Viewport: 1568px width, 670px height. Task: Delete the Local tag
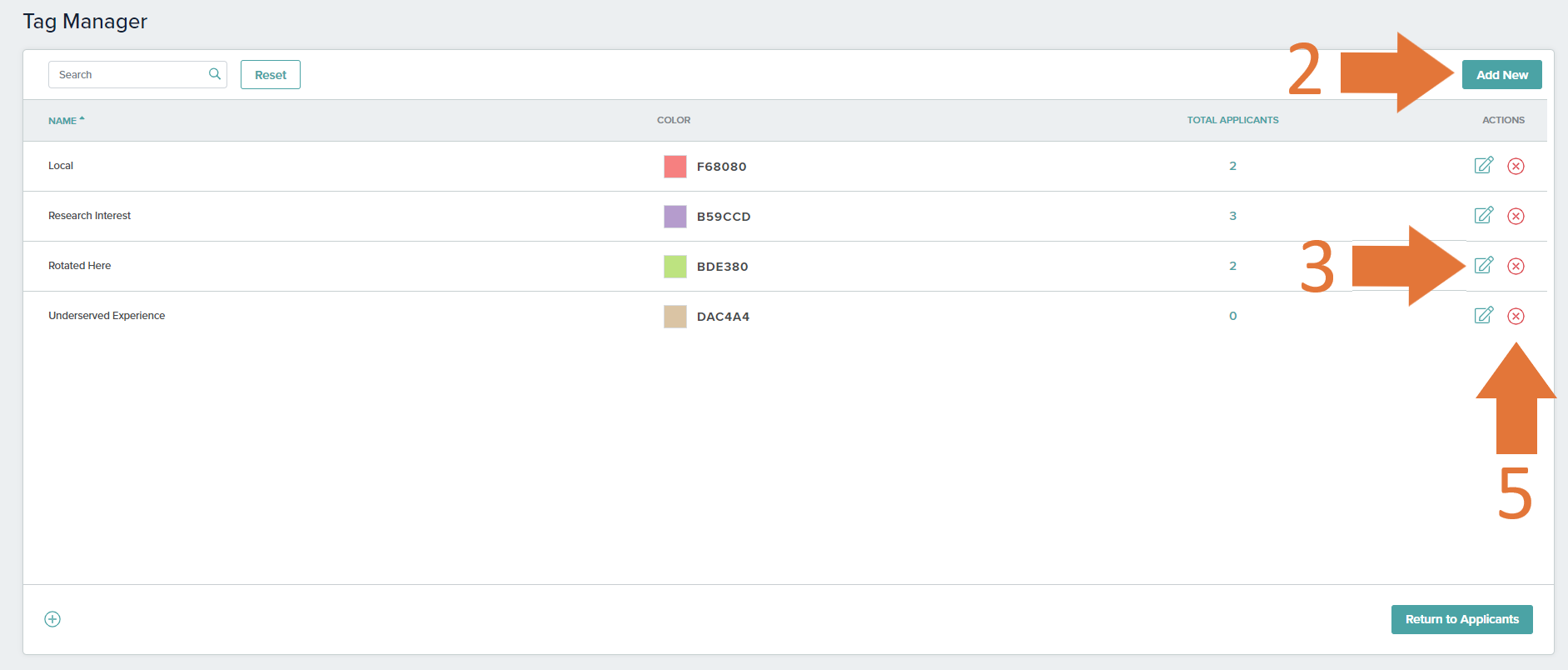pos(1516,166)
